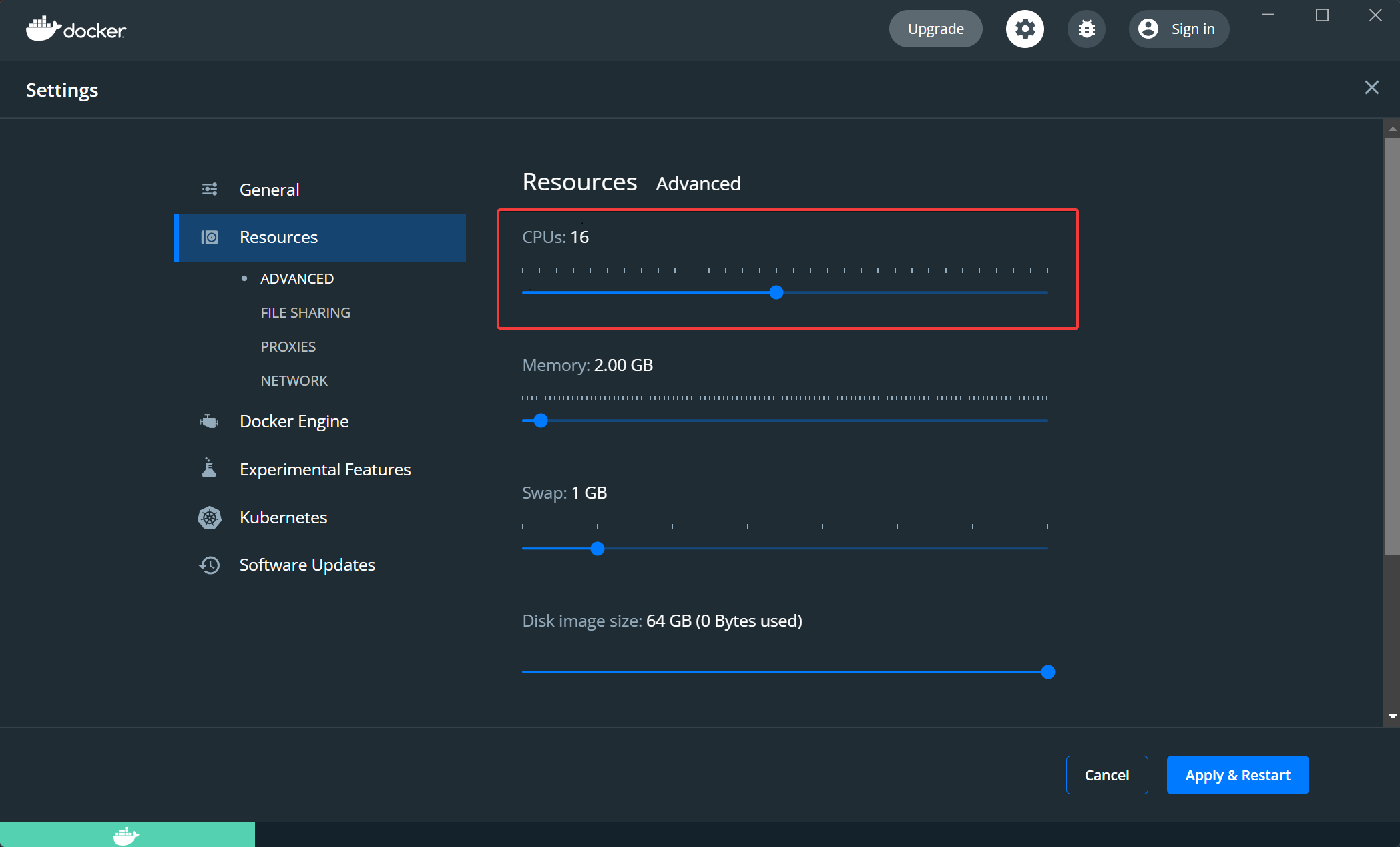Click the Docker Engine whale icon
The width and height of the screenshot is (1400, 847).
pyautogui.click(x=210, y=421)
